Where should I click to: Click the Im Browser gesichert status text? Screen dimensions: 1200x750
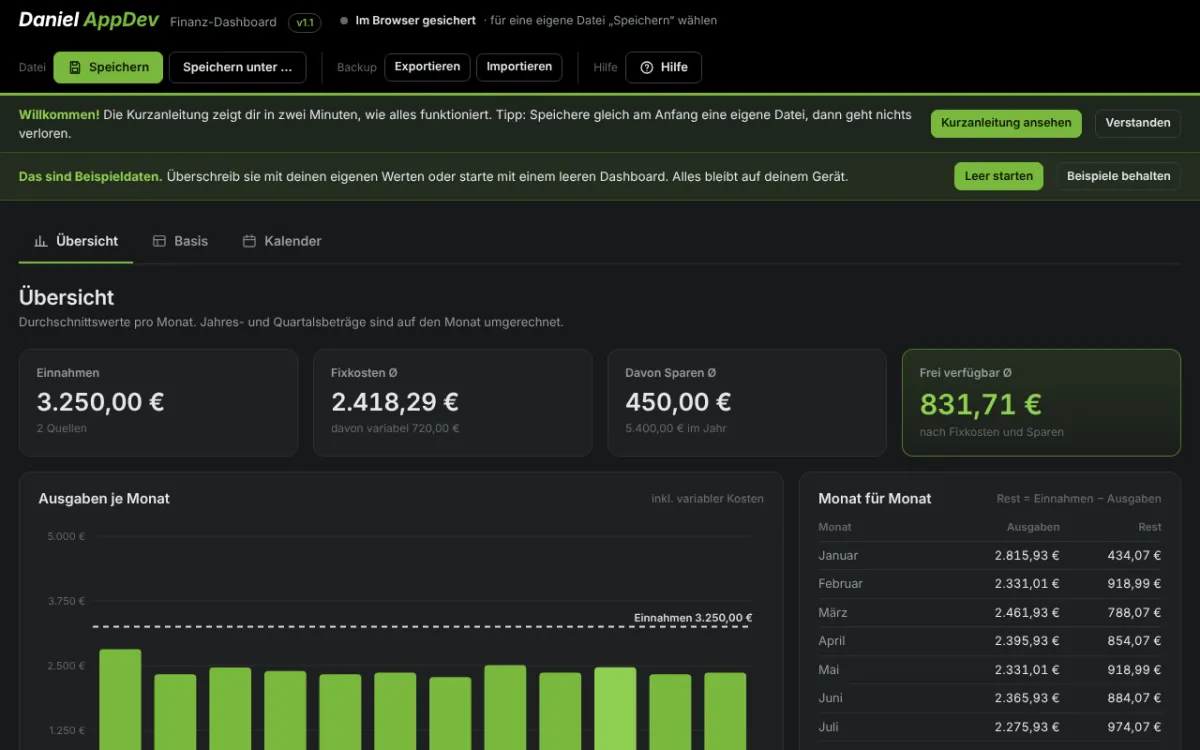(416, 20)
